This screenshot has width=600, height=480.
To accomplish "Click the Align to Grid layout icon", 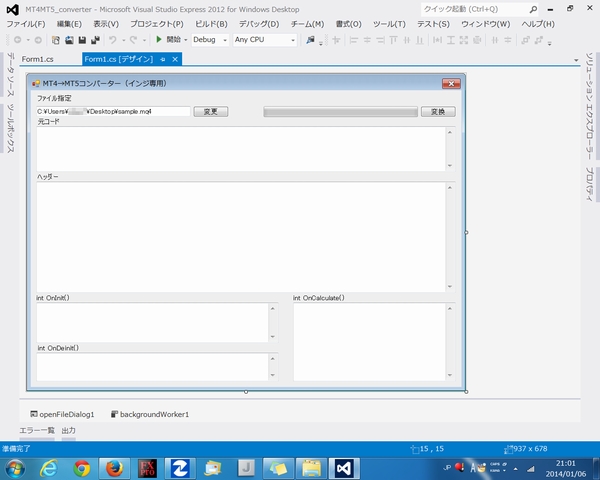I will coord(336,40).
